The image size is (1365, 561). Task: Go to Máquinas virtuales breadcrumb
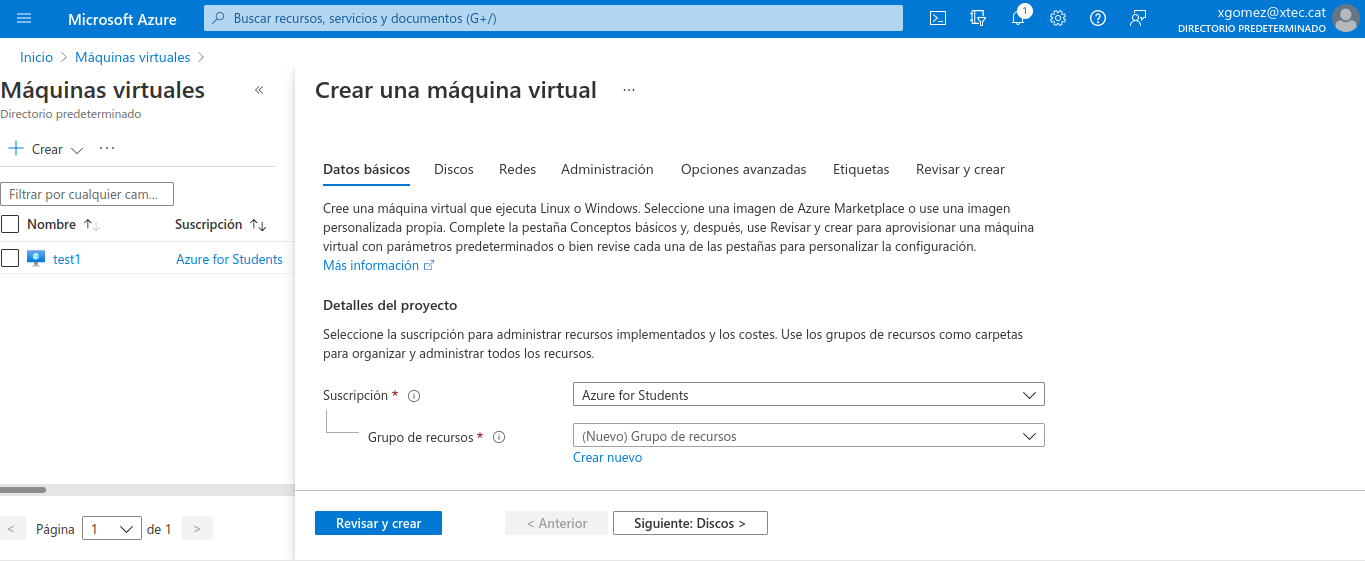[133, 57]
